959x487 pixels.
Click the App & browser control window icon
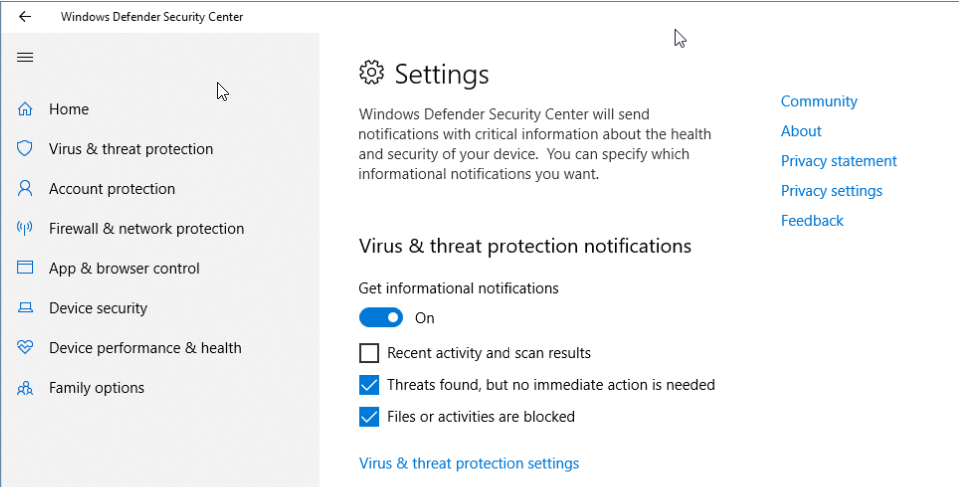tap(25, 268)
